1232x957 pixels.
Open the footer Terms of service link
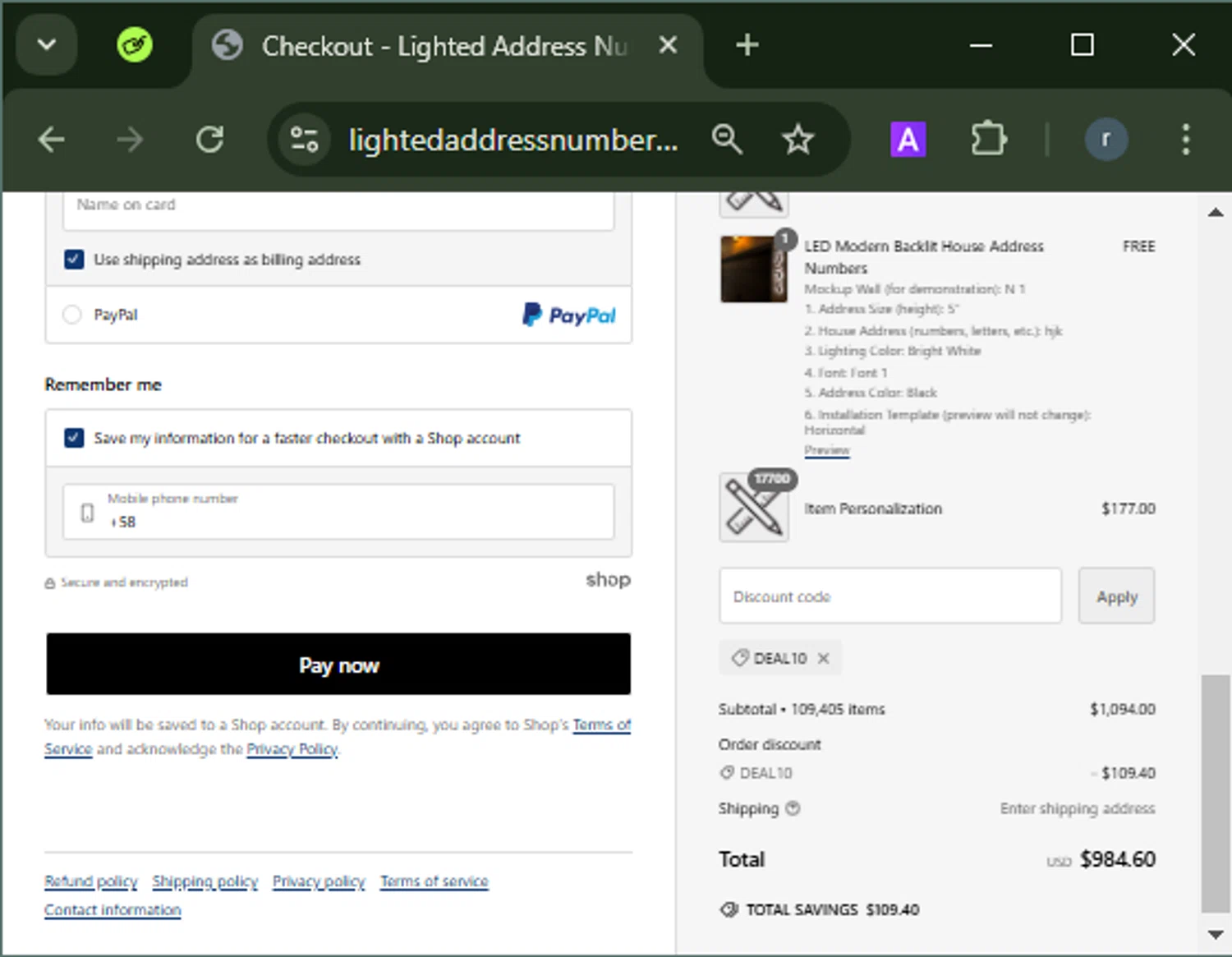[434, 881]
